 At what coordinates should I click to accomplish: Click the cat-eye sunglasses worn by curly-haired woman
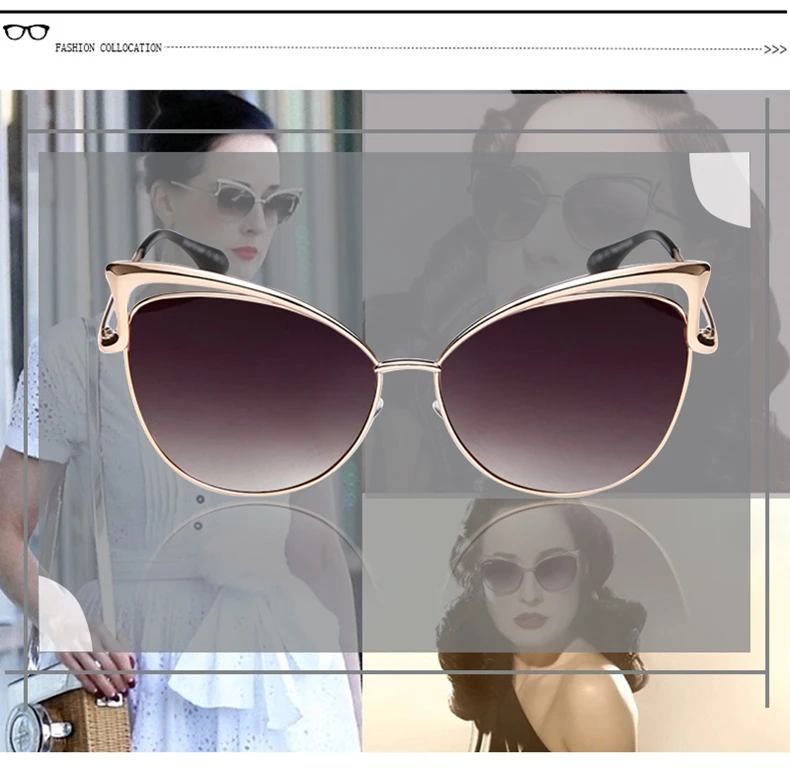click(529, 572)
